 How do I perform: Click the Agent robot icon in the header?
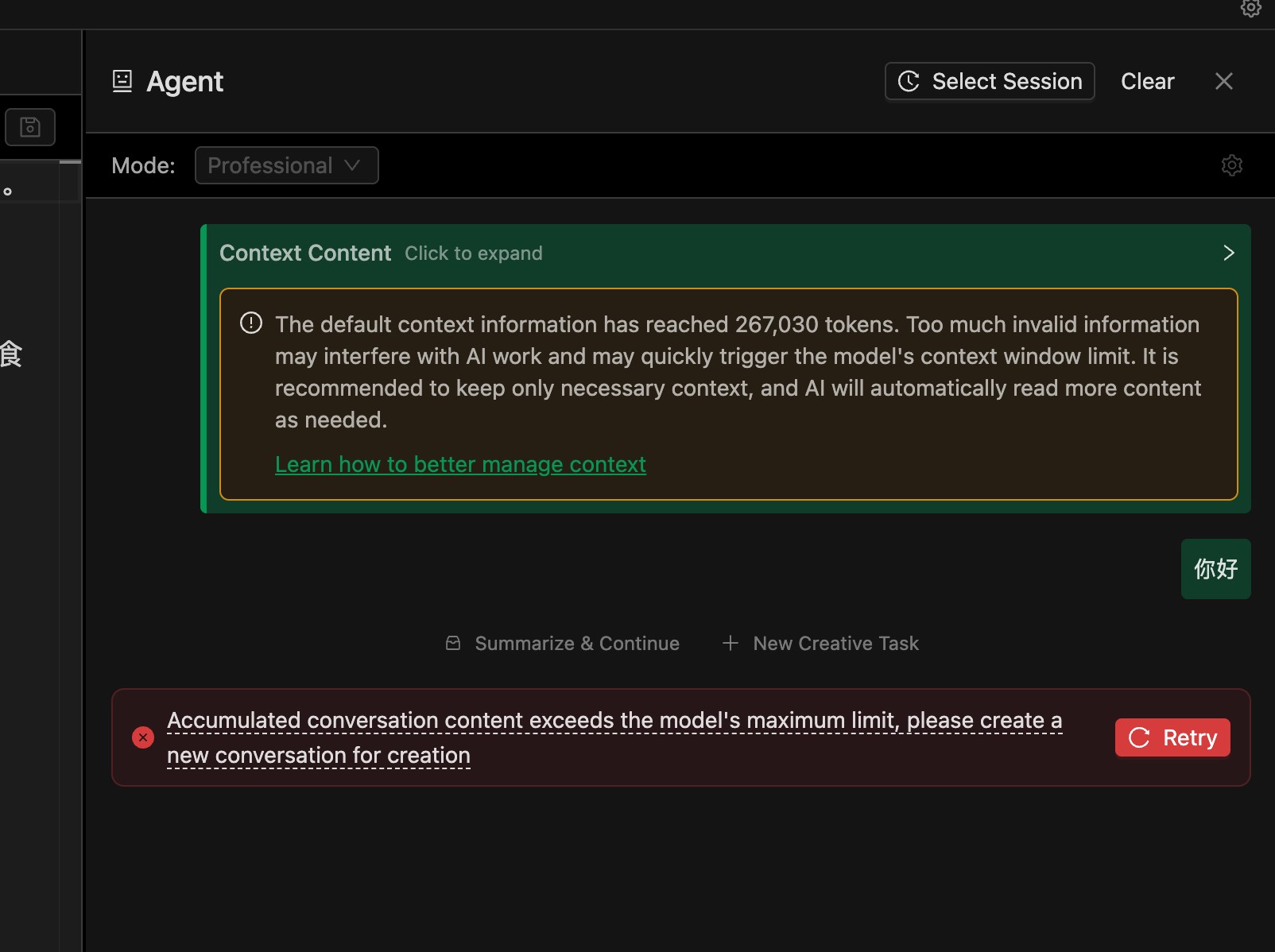[x=122, y=81]
